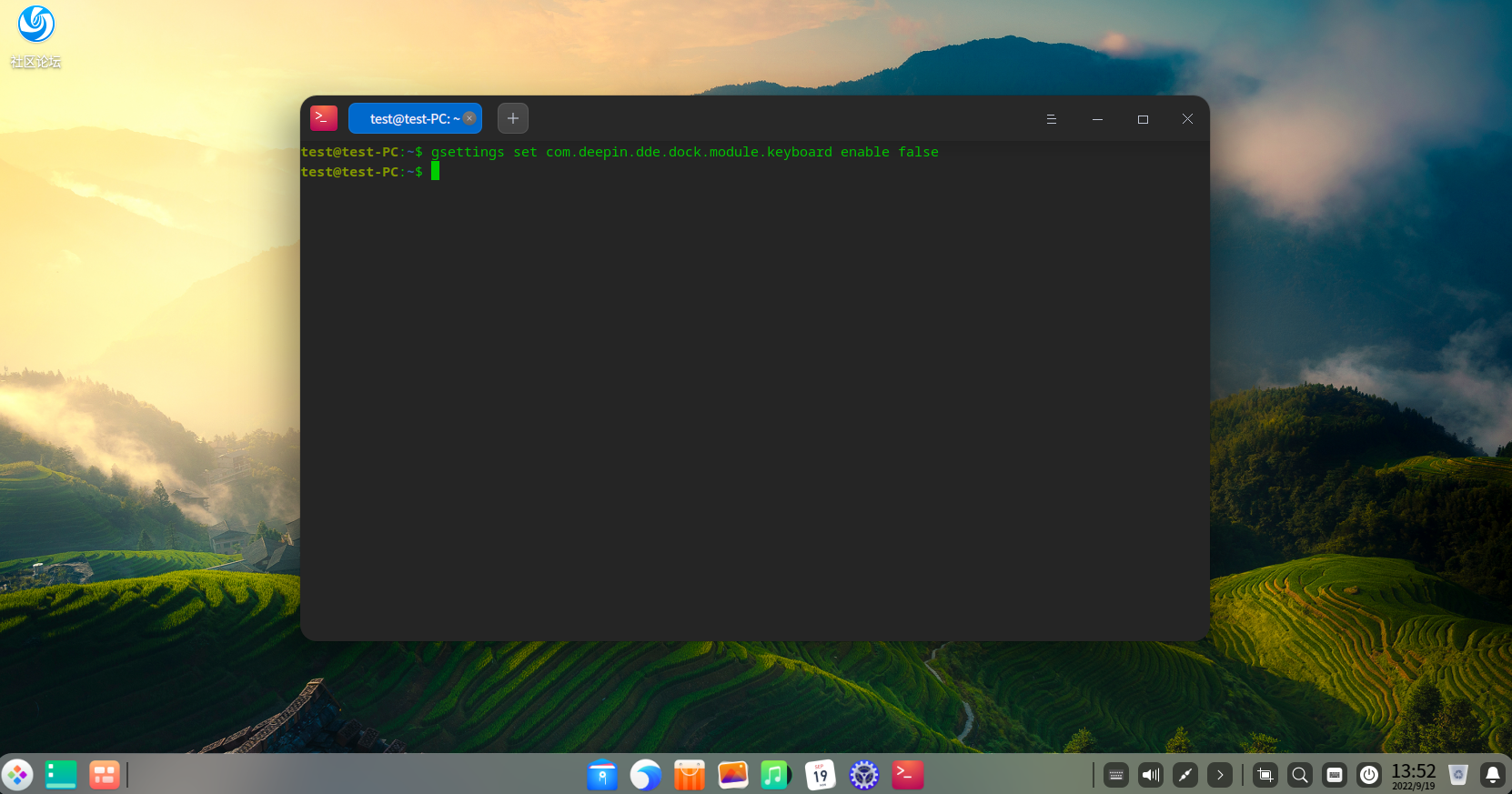Screen dimensions: 1512x794
Task: Open the search magnifier in the dock
Action: click(x=1300, y=775)
